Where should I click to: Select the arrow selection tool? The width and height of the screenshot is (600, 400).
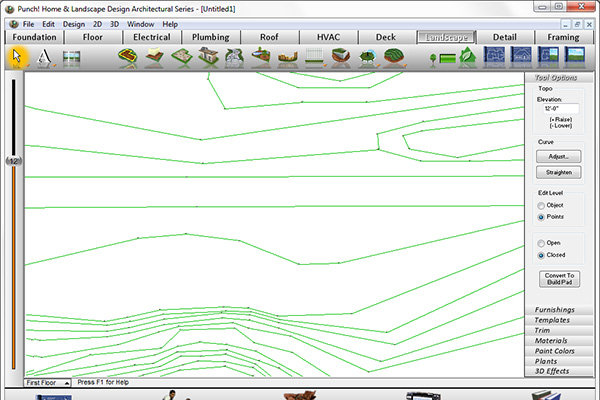[17, 57]
